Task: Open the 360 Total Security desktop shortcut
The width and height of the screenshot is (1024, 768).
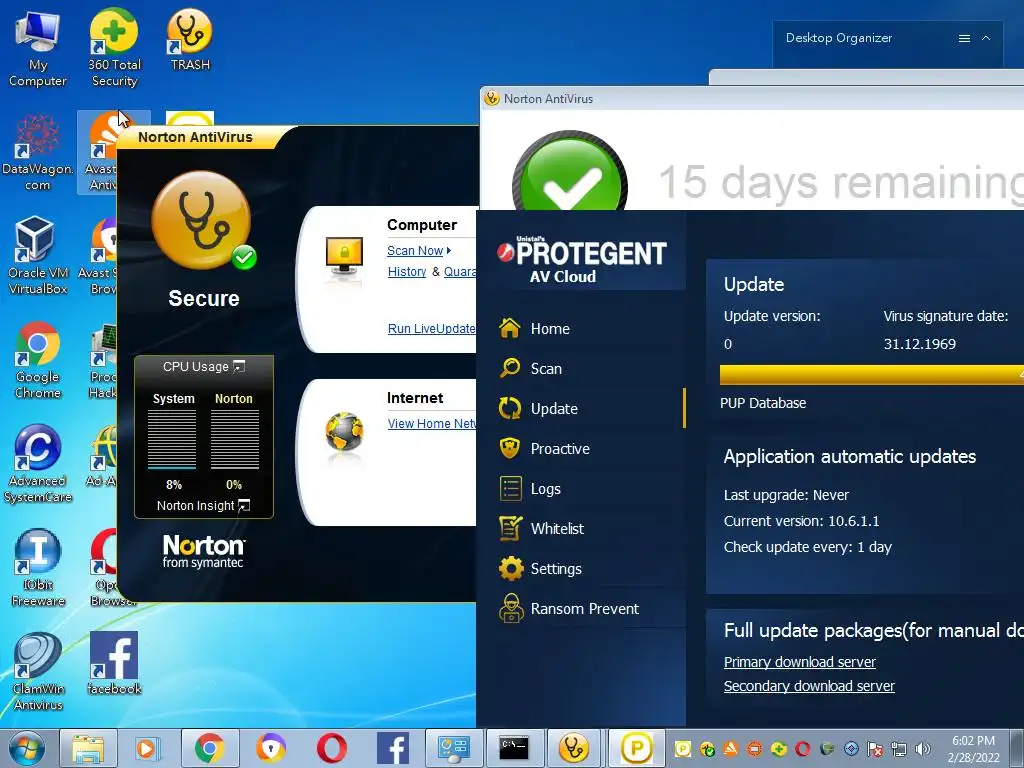Action: pyautogui.click(x=114, y=49)
